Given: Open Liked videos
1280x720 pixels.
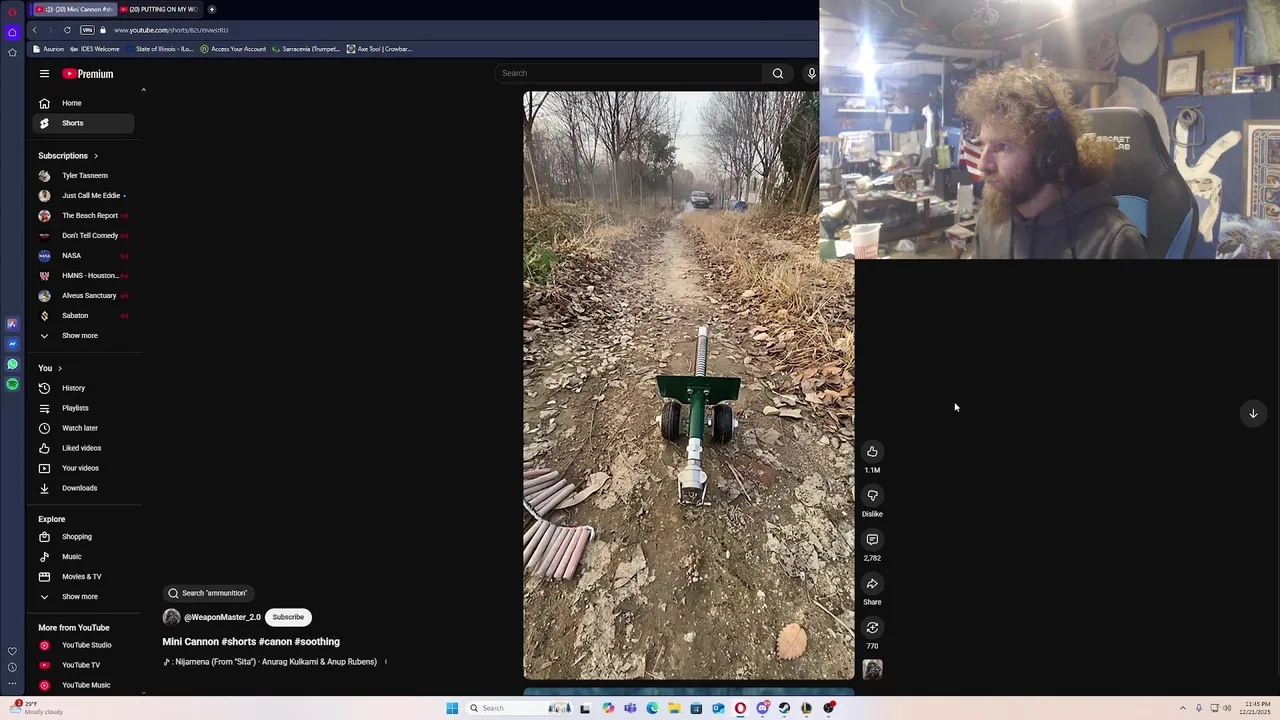Looking at the screenshot, I should point(84,448).
